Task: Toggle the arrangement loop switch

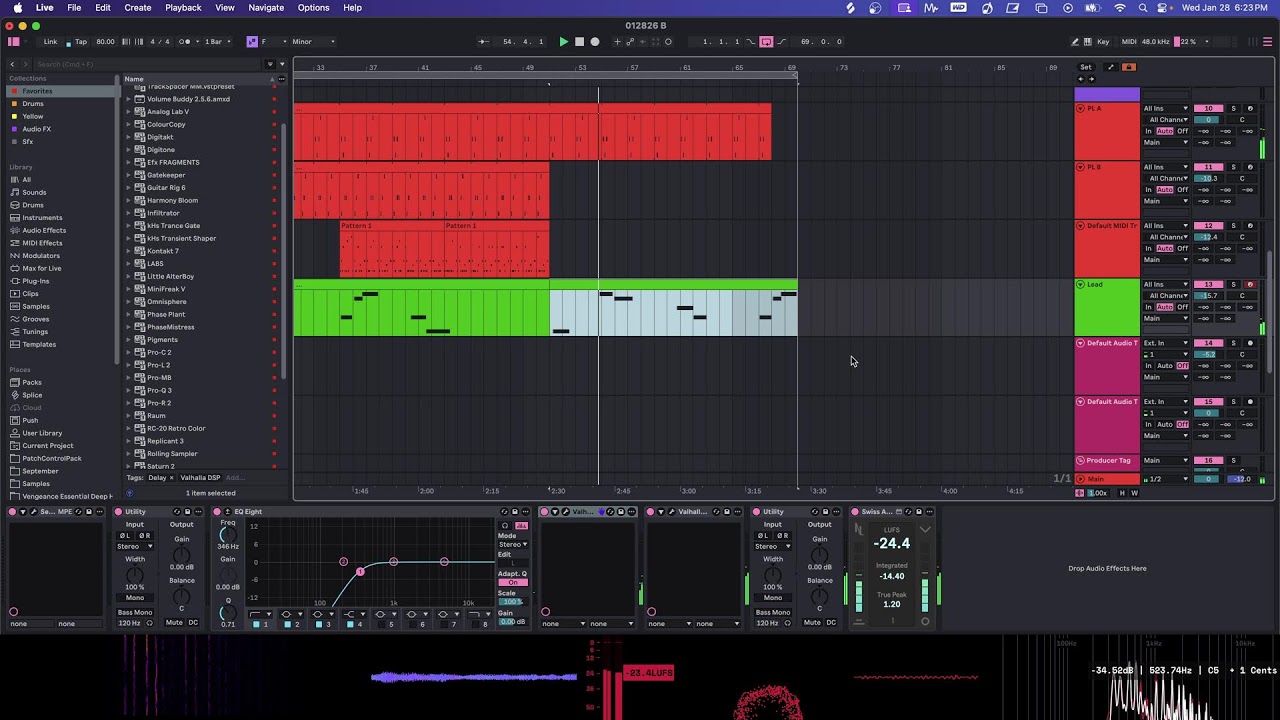Action: tap(766, 42)
